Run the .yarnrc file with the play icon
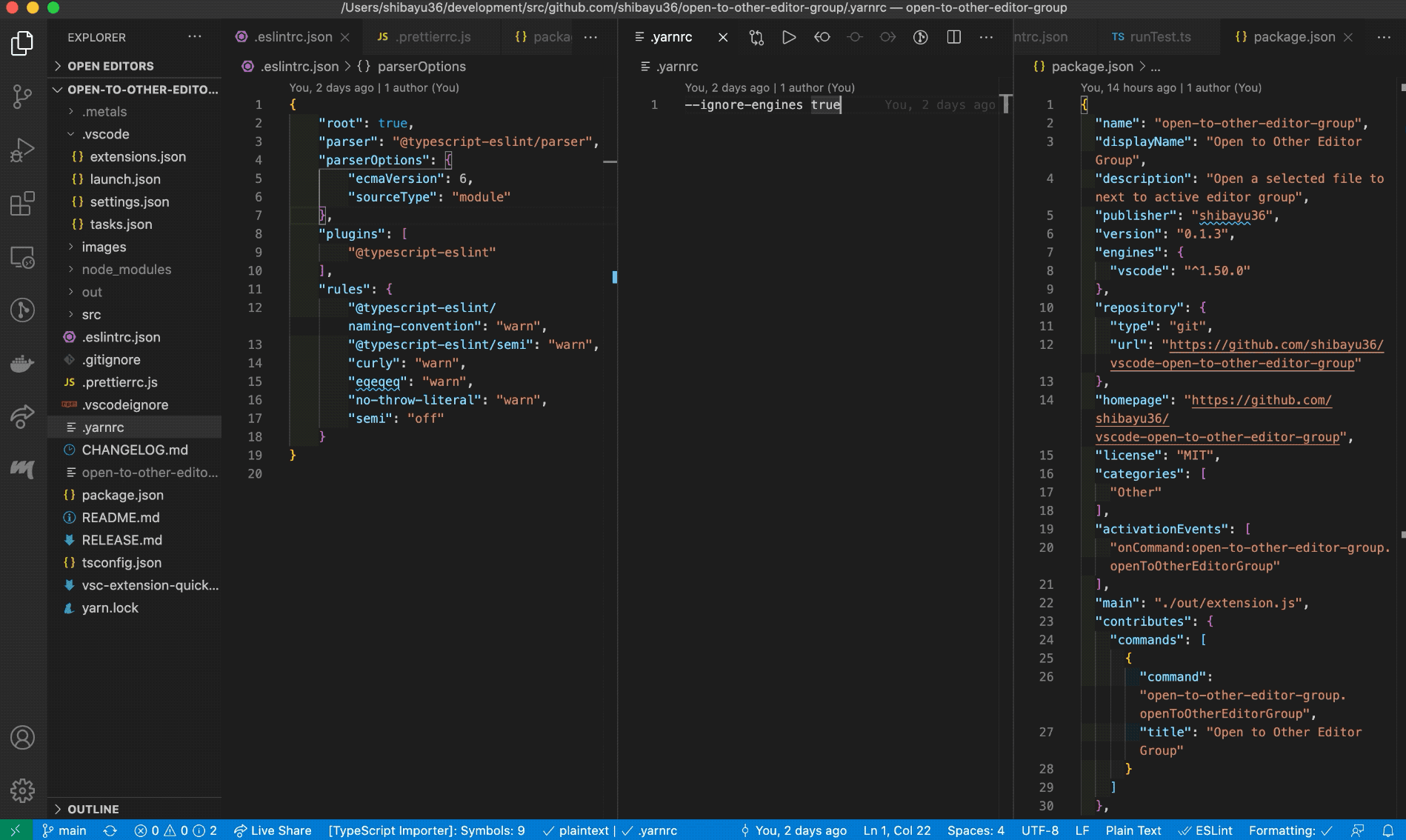This screenshot has width=1406, height=840. click(789, 36)
